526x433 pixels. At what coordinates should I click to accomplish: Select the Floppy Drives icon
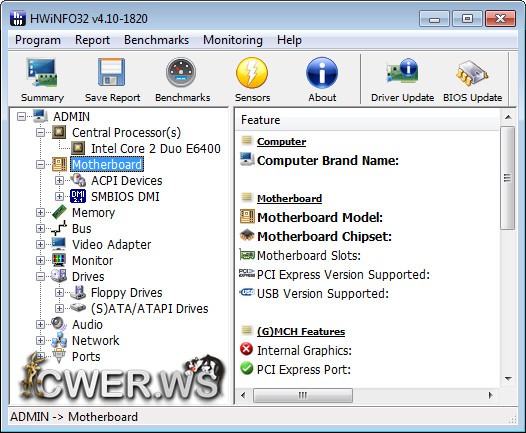tap(78, 292)
